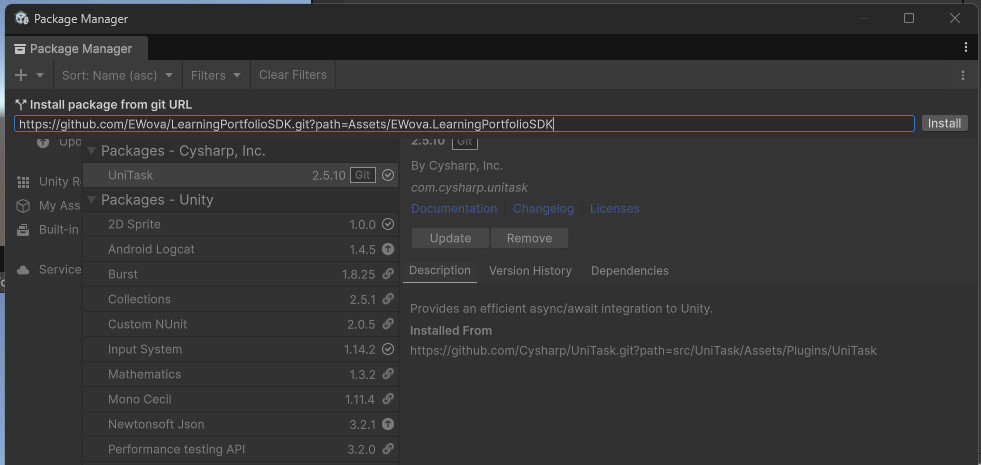Select the Input System package
The width and height of the screenshot is (981, 465).
pyautogui.click(x=240, y=349)
